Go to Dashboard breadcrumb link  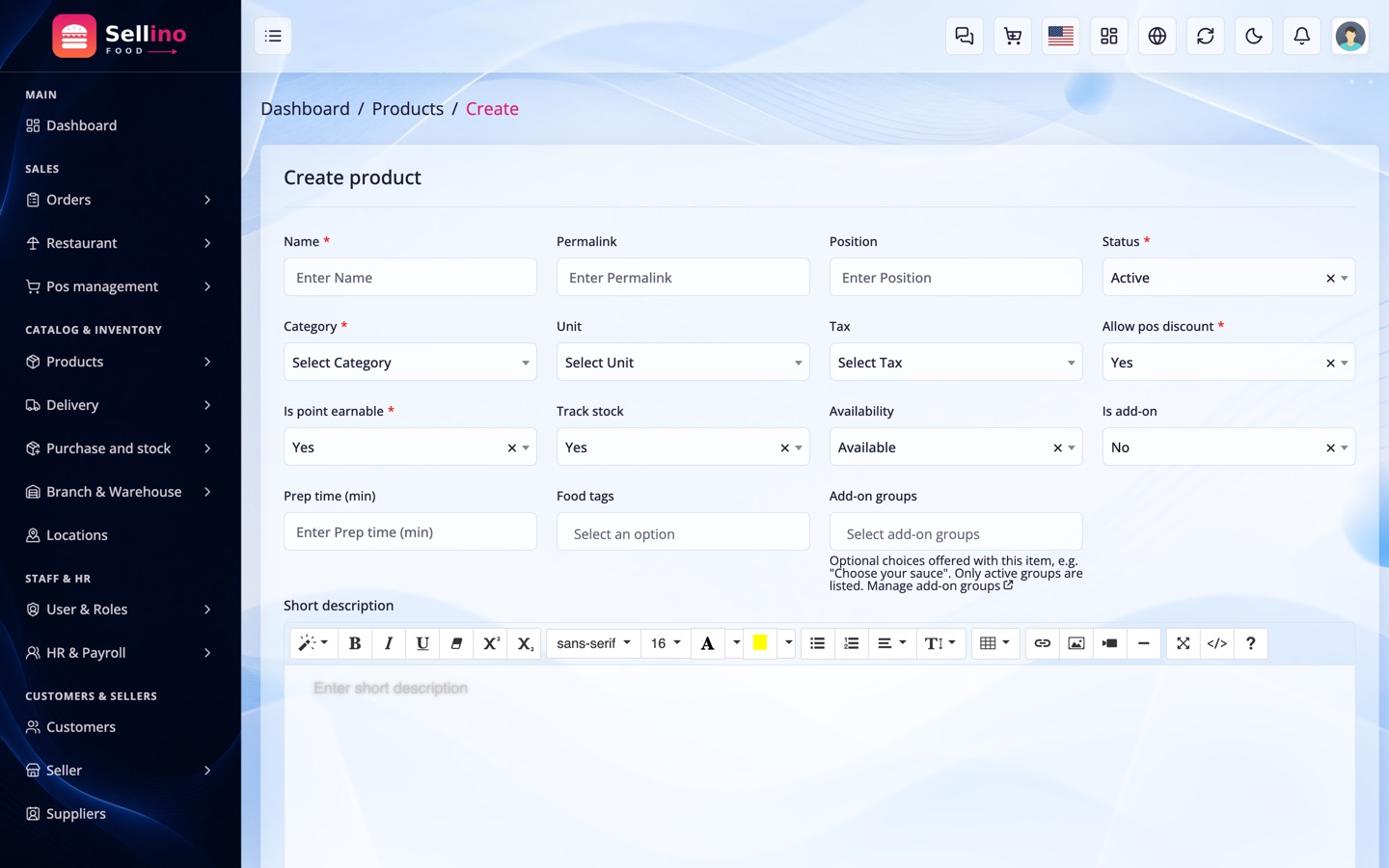click(305, 109)
